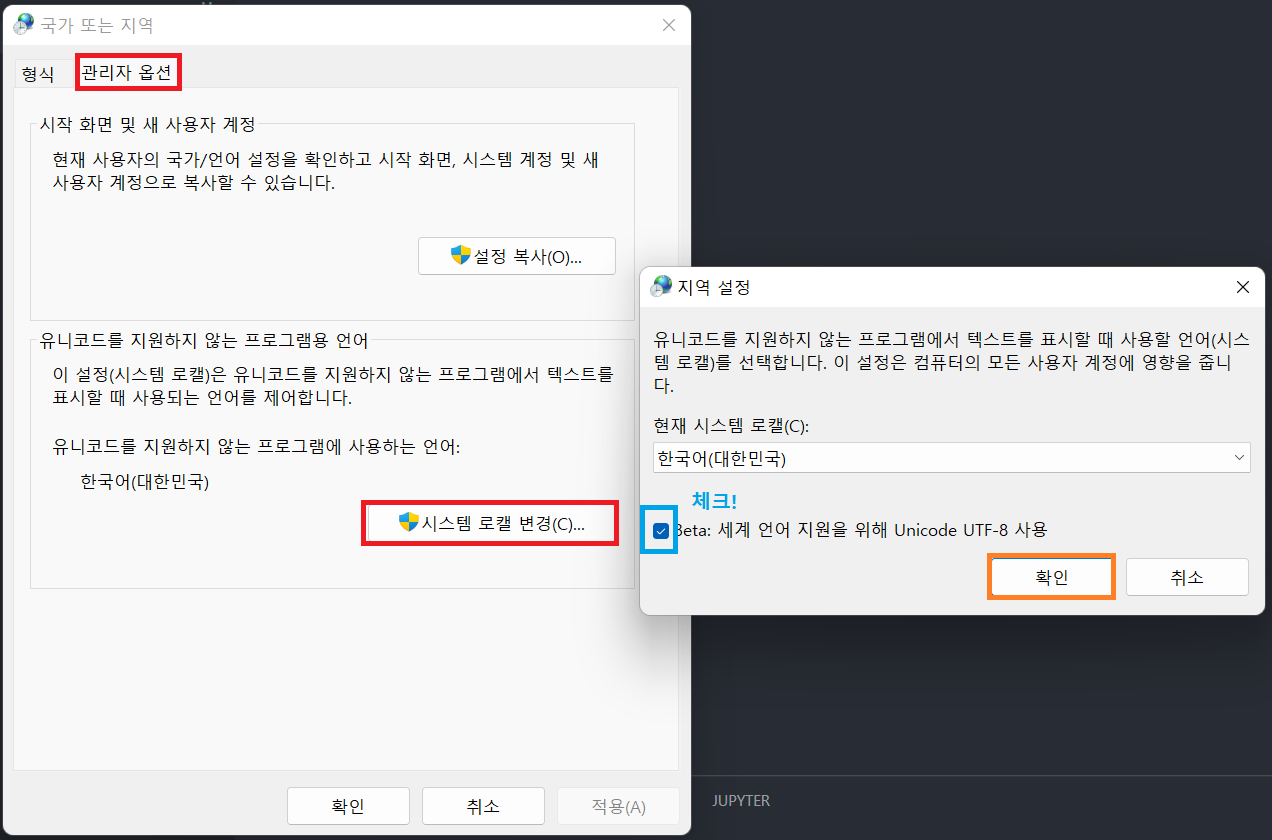1272x840 pixels.
Task: Click the globe icon in 지역 설정 title bar
Action: coord(661,287)
